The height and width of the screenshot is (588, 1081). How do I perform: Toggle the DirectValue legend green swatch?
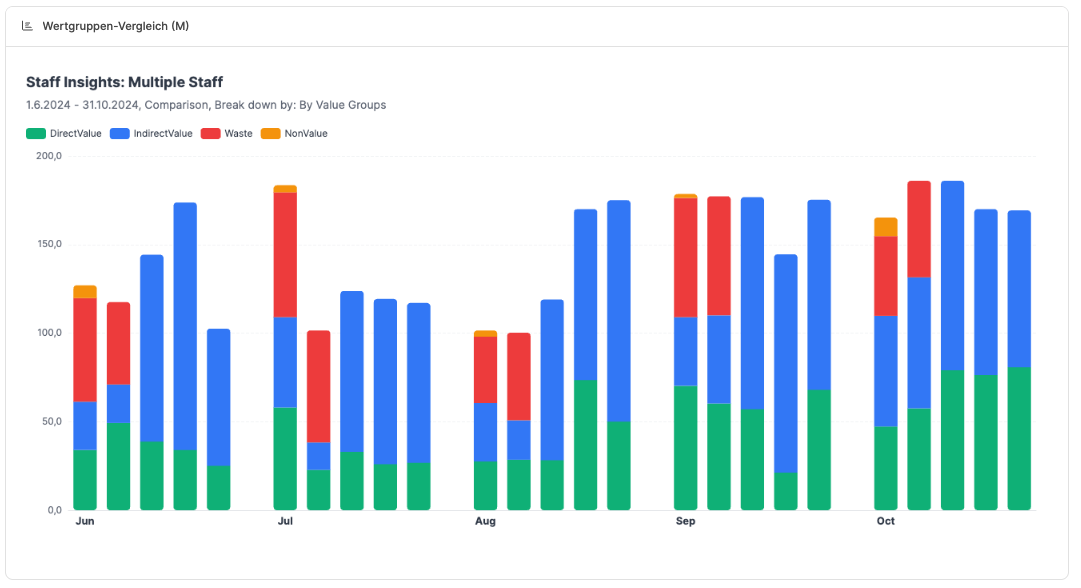click(36, 134)
